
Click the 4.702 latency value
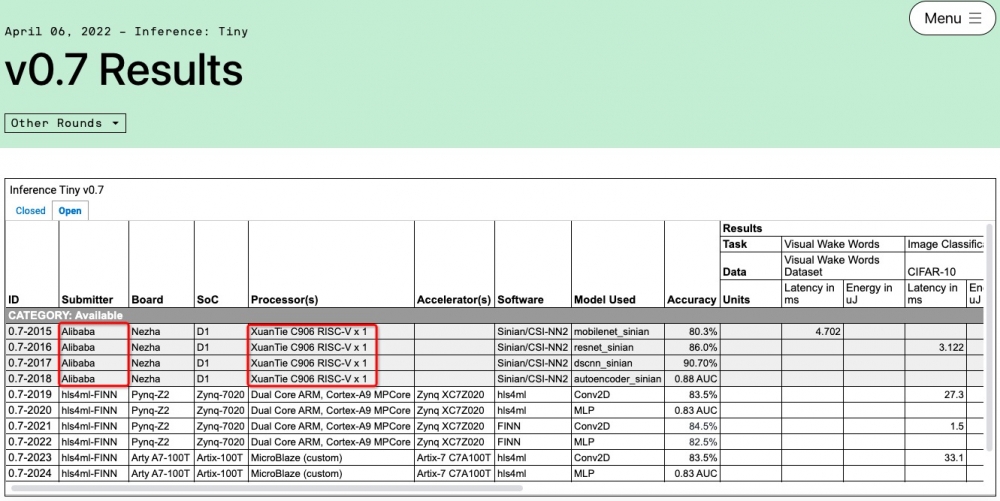click(x=828, y=331)
